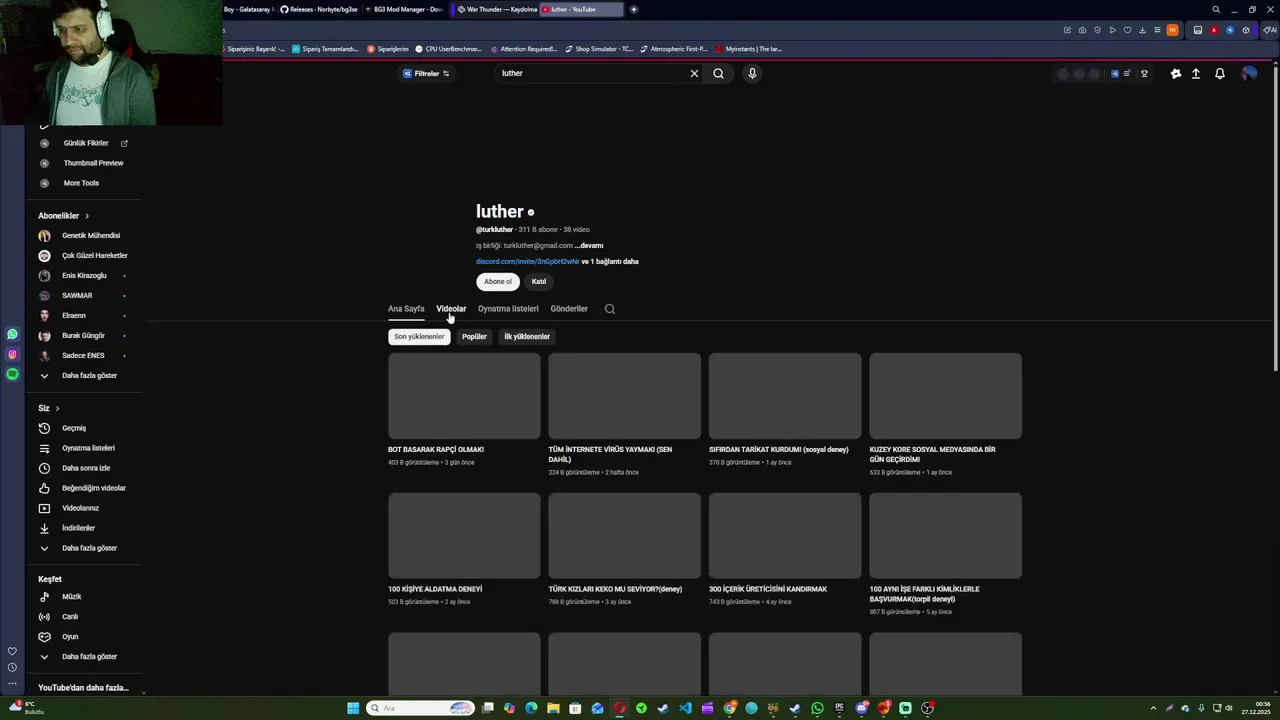Open the account avatar menu
The height and width of the screenshot is (720, 1280).
pos(1249,73)
